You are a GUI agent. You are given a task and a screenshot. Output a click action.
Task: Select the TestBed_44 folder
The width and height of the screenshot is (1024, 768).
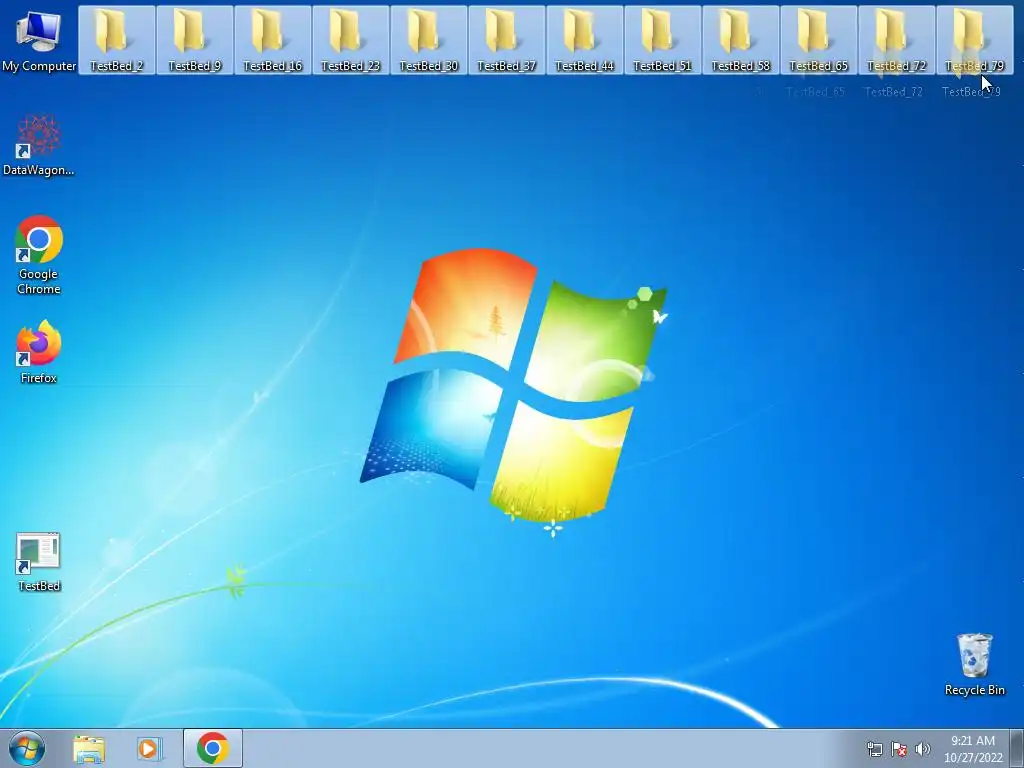(584, 40)
